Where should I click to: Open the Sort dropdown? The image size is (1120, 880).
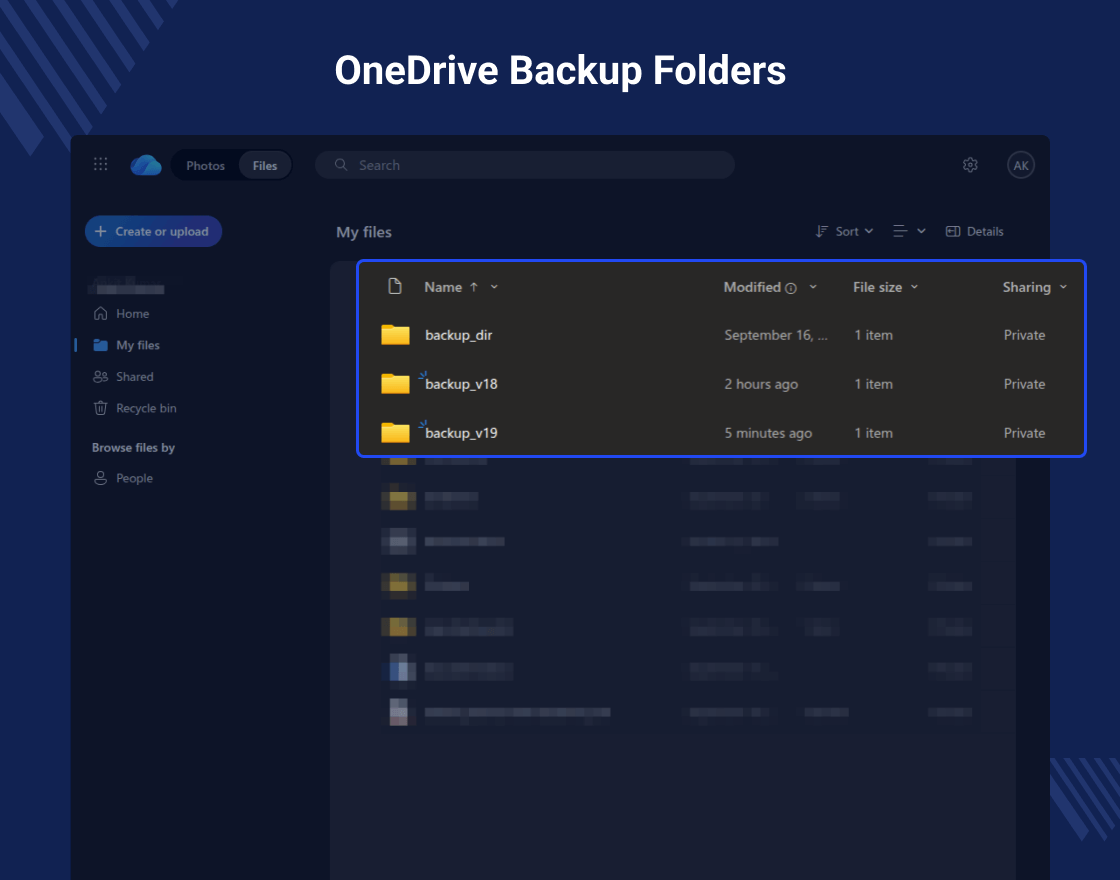[844, 231]
